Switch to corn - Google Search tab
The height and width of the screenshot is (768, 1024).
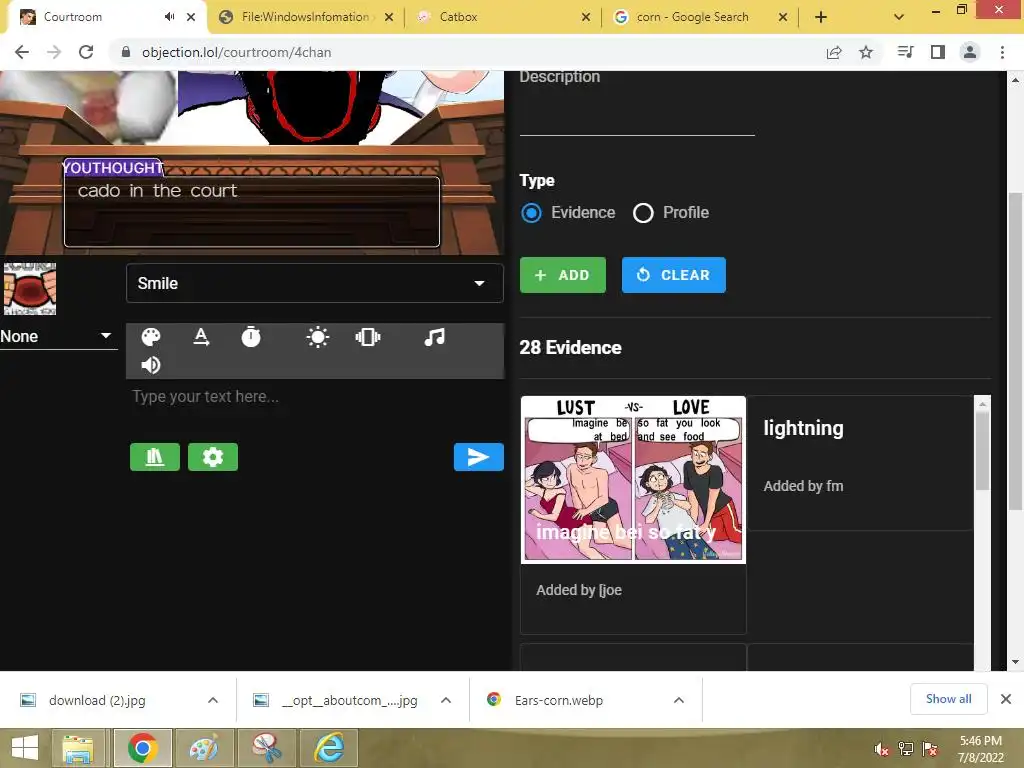[x=693, y=17]
